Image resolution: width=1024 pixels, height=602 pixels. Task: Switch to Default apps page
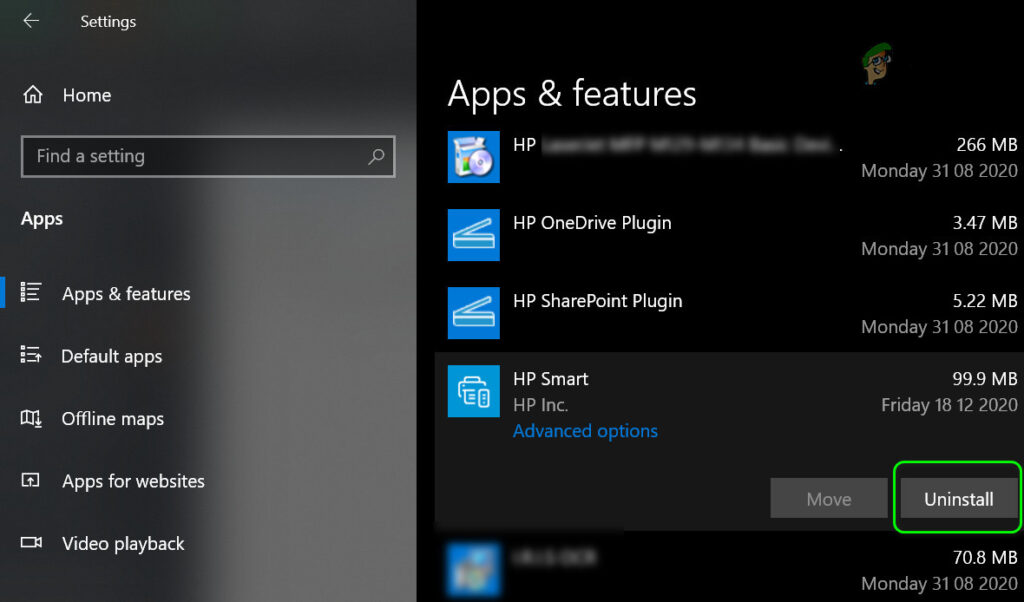pyautogui.click(x=112, y=356)
